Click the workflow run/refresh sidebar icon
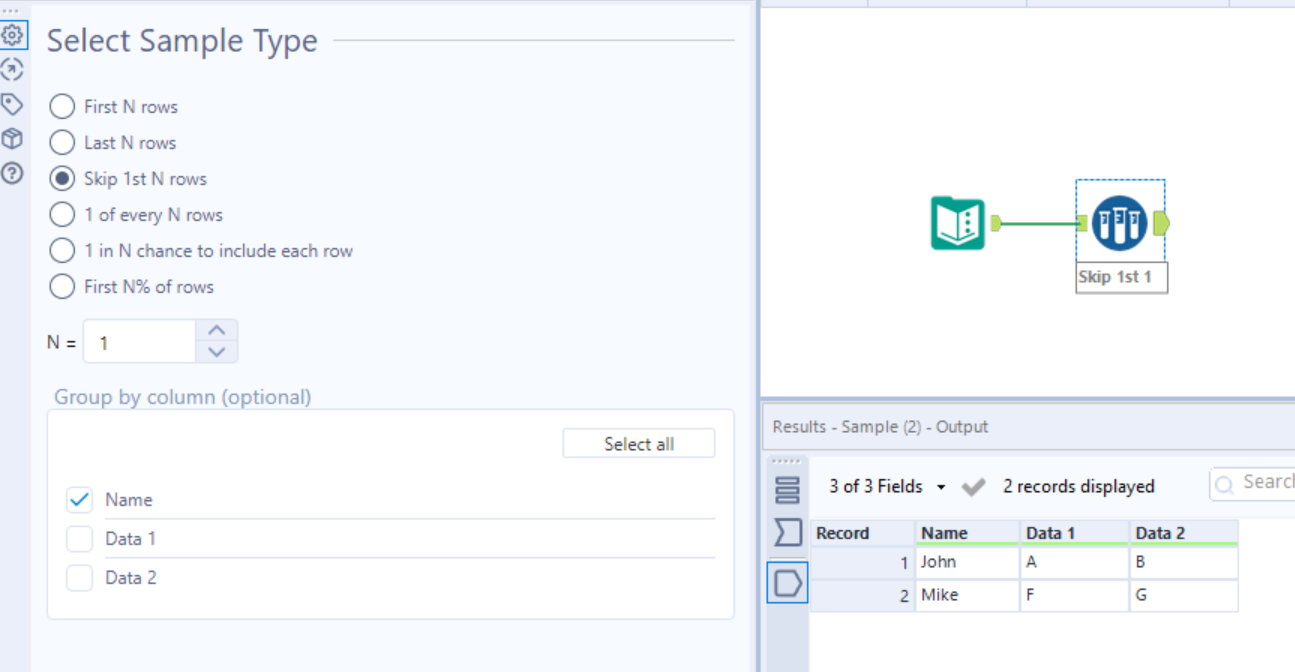This screenshot has width=1295, height=672. (x=13, y=69)
